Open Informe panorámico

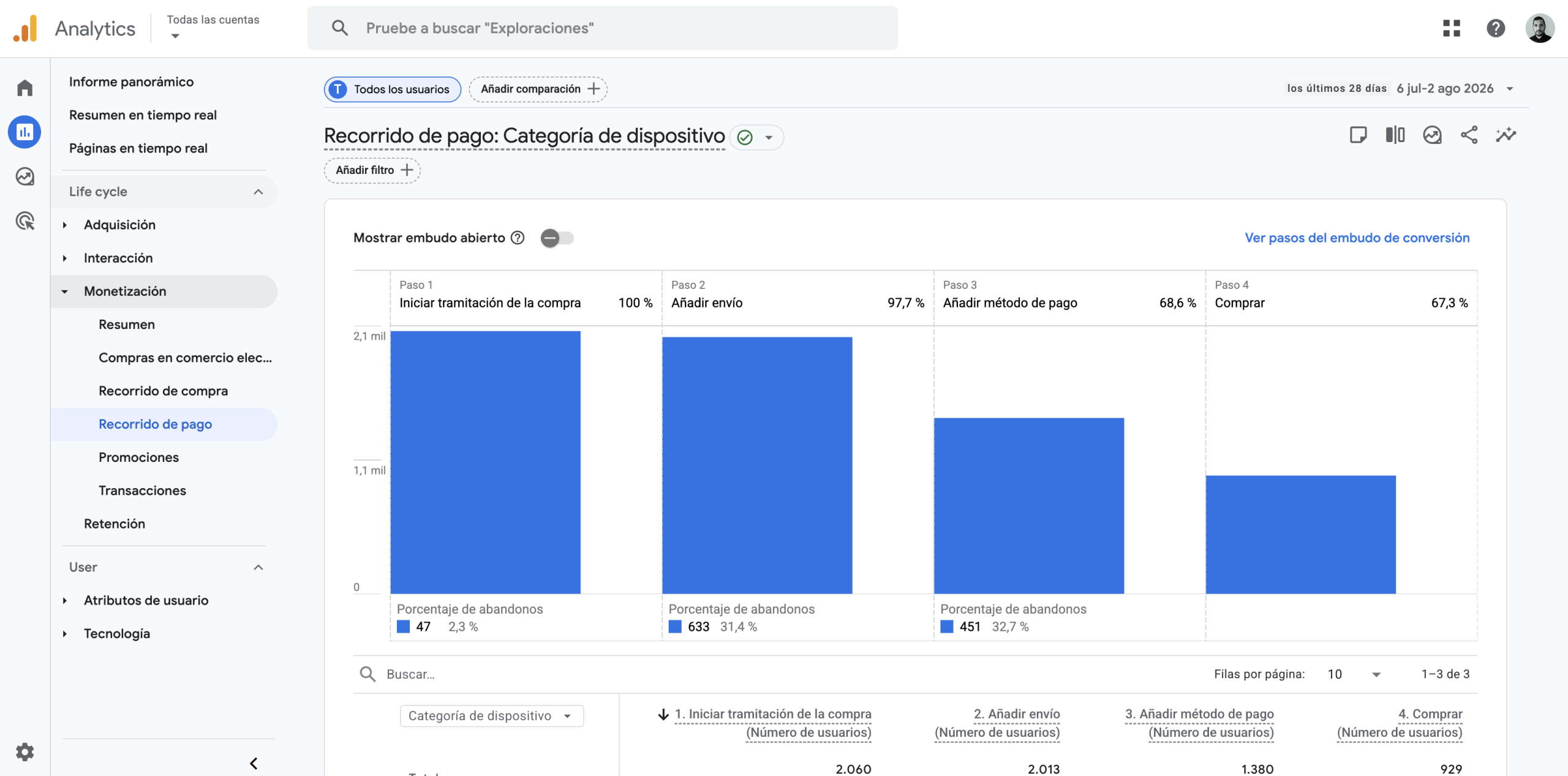click(131, 81)
